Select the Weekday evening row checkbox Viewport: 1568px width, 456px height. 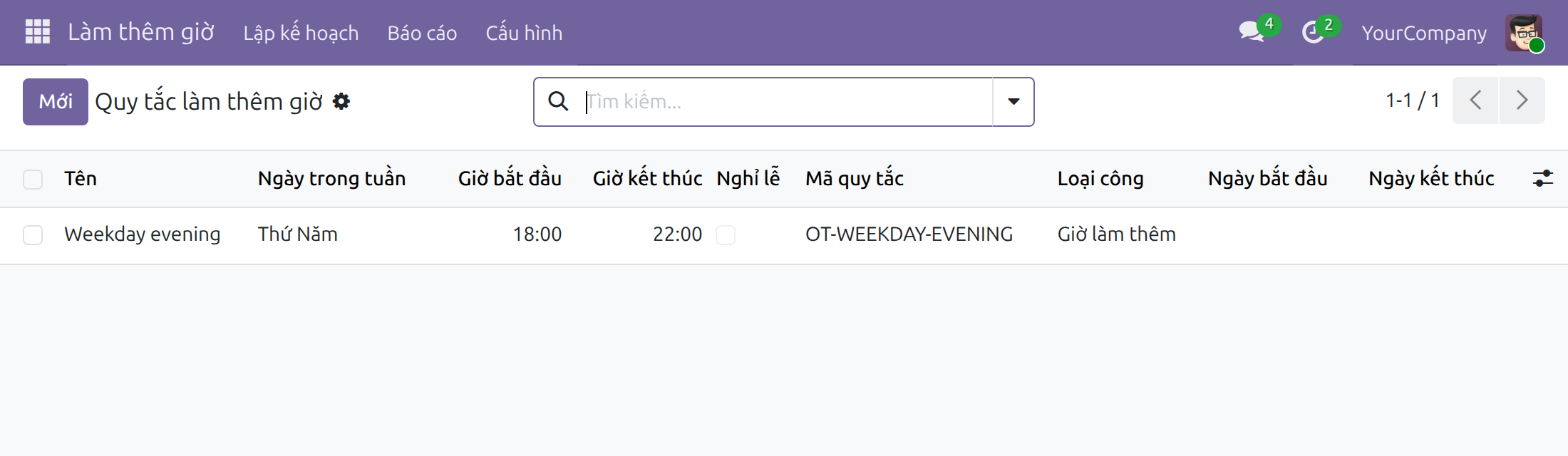[x=33, y=235]
